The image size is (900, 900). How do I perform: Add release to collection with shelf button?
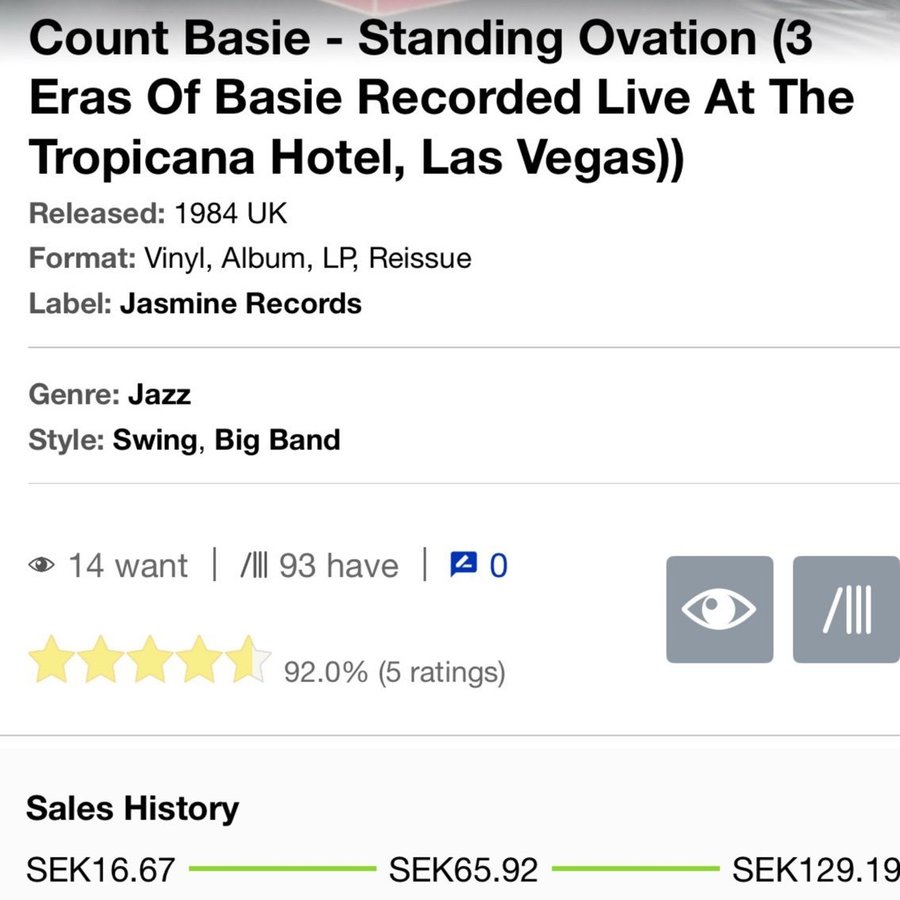(847, 609)
